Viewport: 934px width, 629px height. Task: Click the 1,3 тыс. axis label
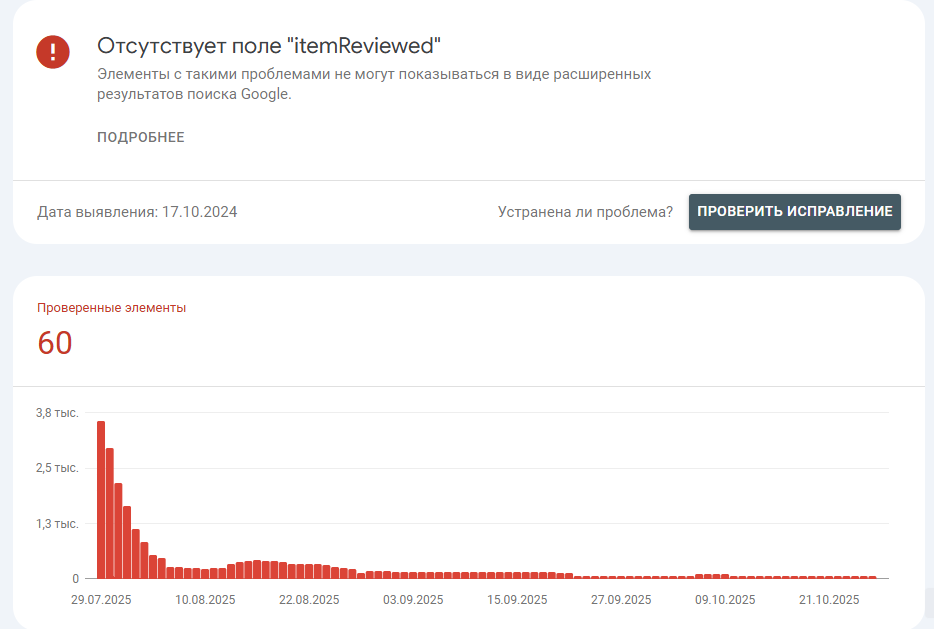(x=57, y=524)
